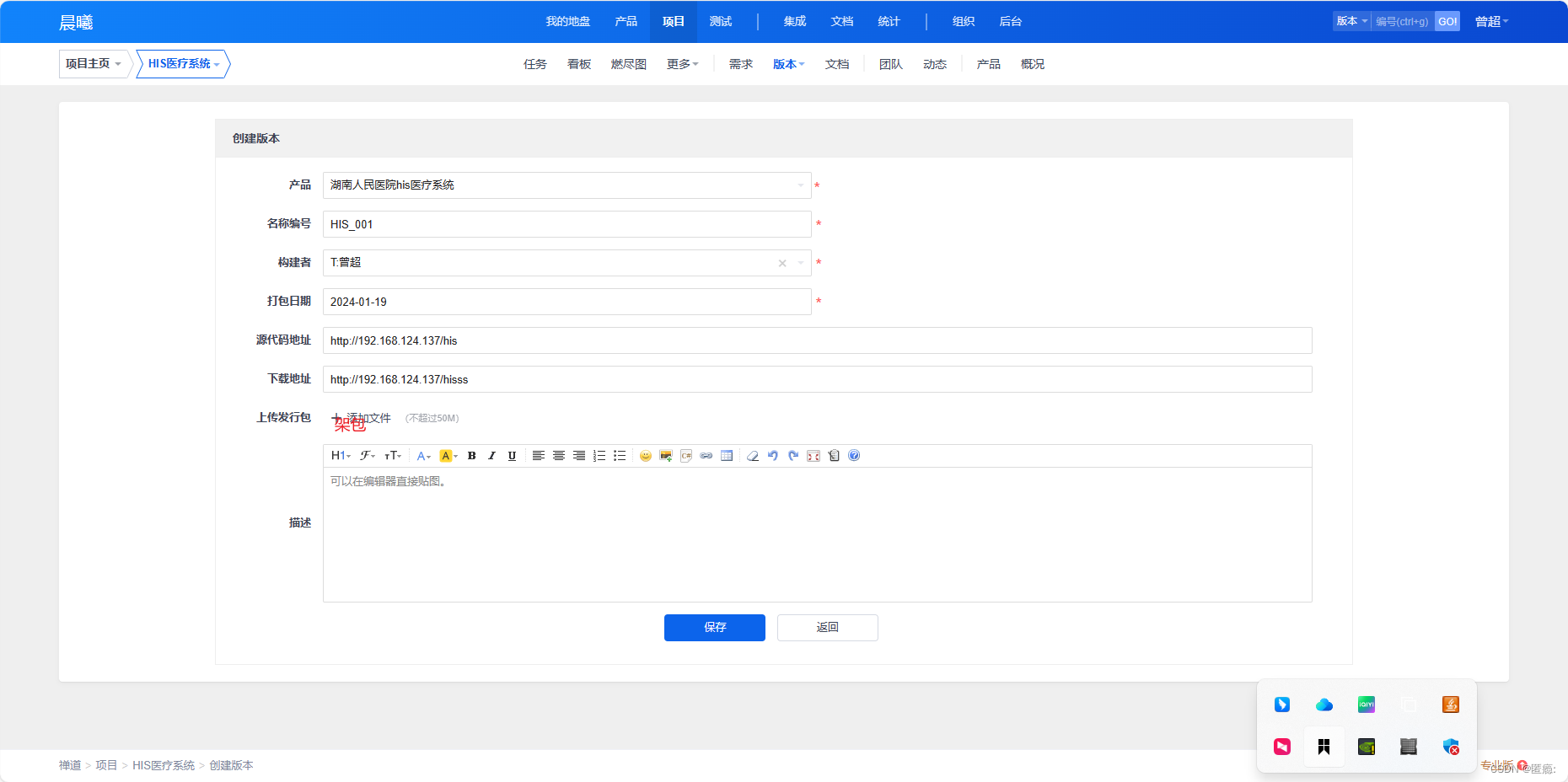Focus the 下载地址 input field

coord(817,379)
